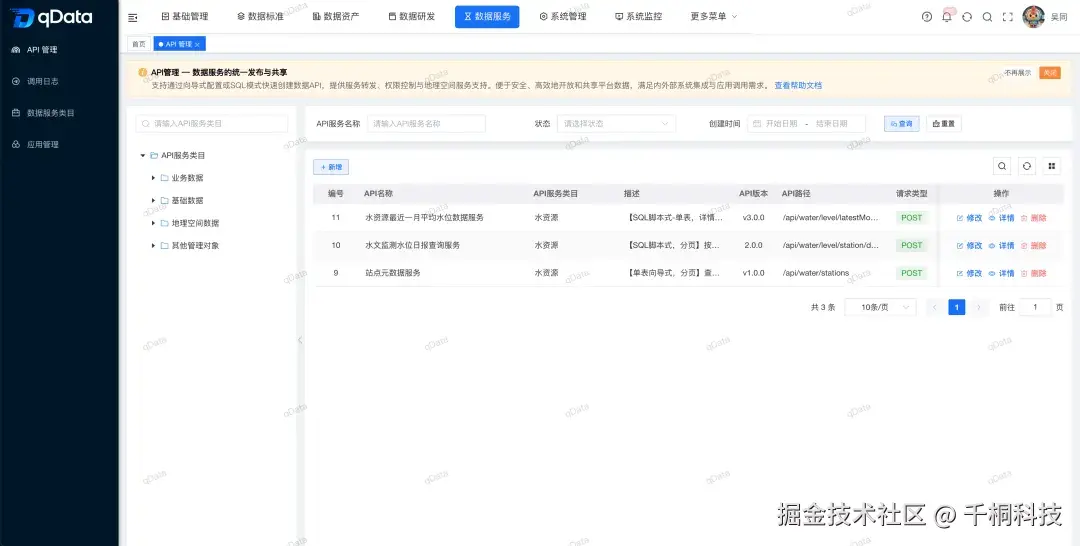Switch to 数据研发 top menu
This screenshot has height=546, width=1080.
coord(411,17)
